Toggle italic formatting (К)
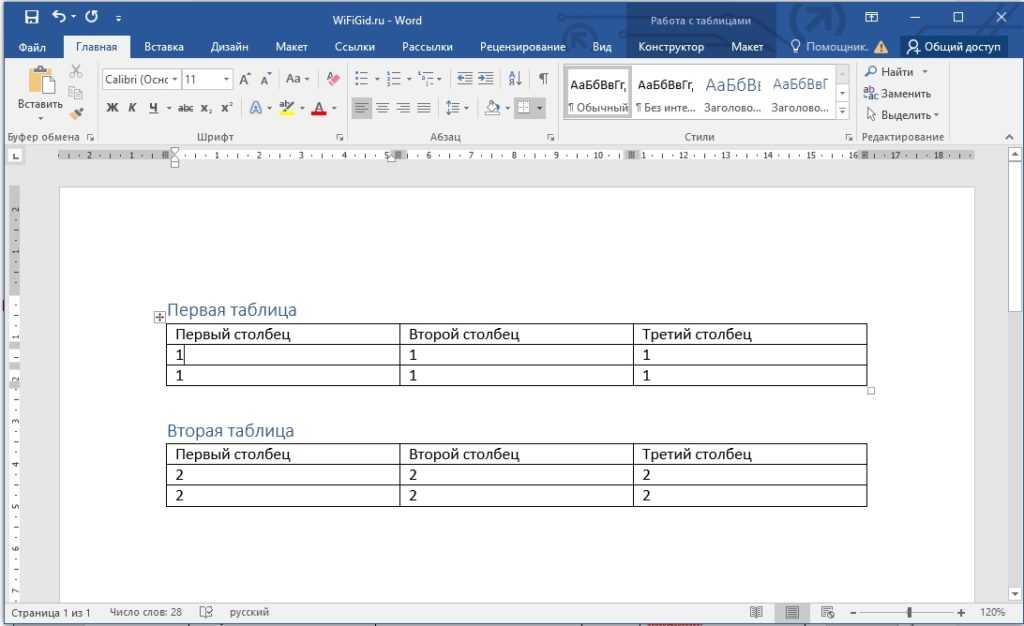The width and height of the screenshot is (1024, 626). 132,108
